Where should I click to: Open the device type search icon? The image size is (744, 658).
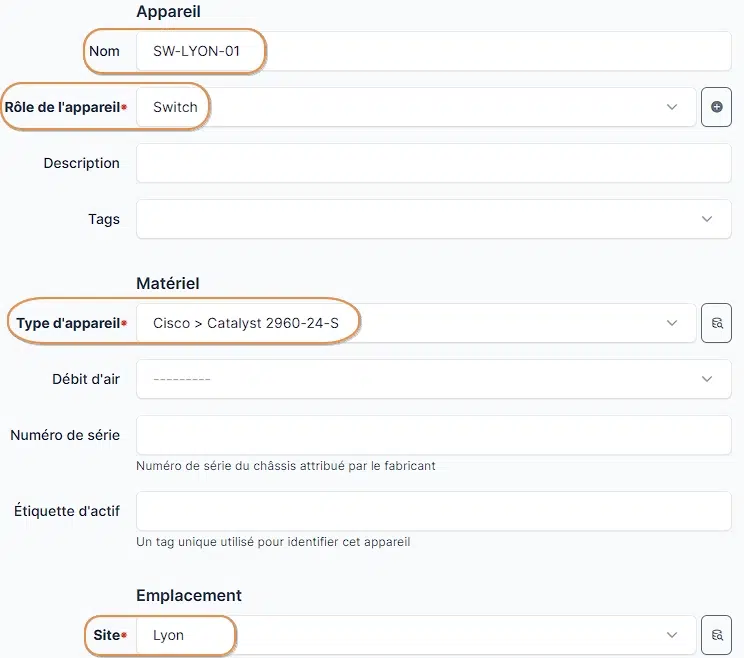[716, 323]
